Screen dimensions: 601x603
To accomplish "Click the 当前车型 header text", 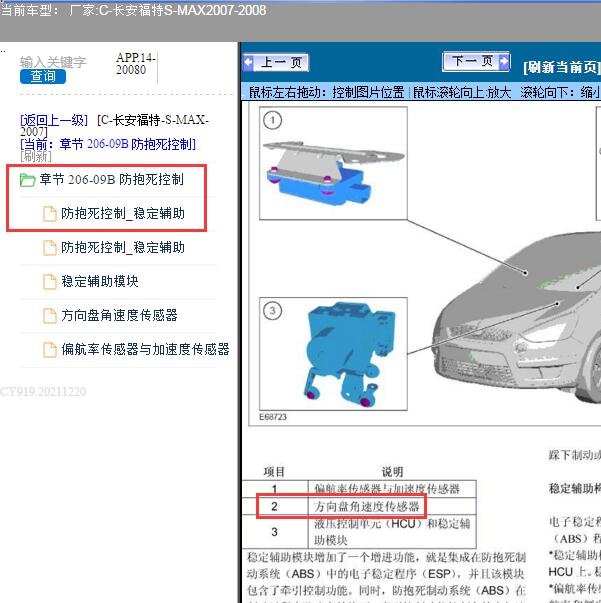I will coord(133,10).
